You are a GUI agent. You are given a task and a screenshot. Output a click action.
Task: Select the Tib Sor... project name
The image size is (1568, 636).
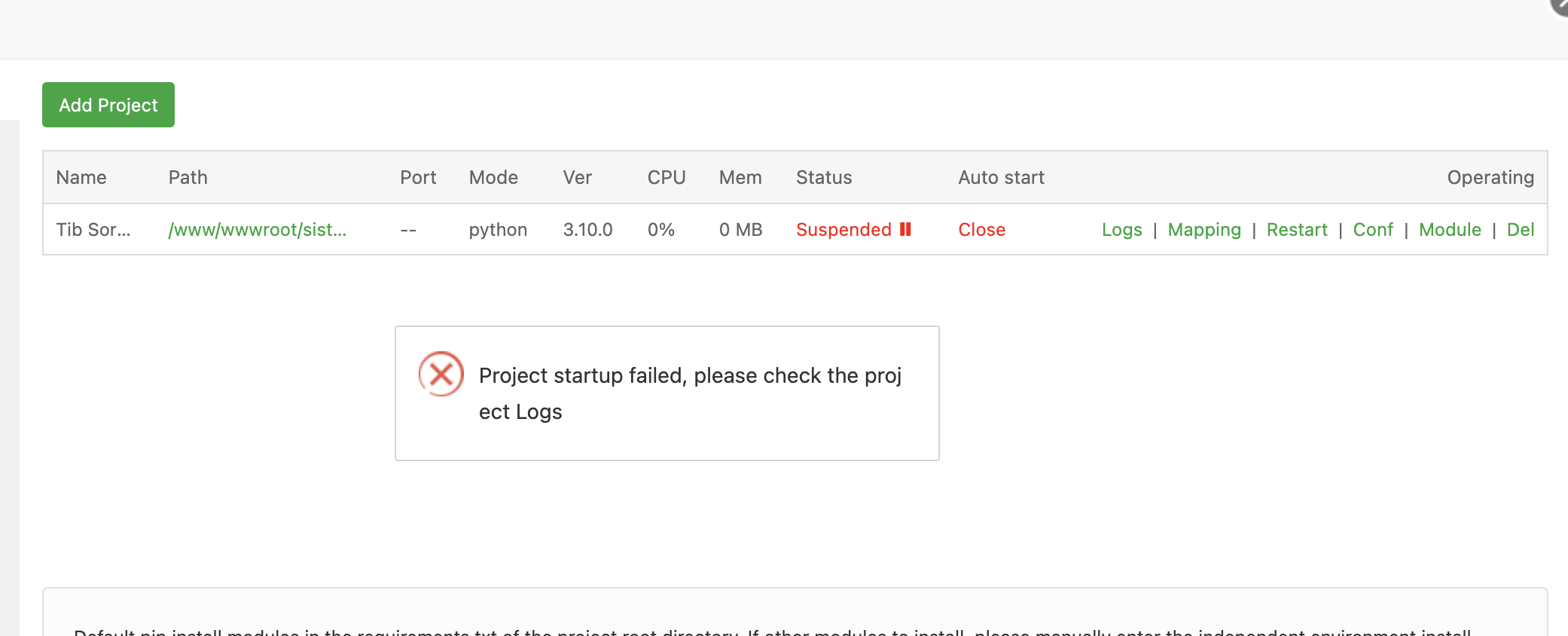coord(93,230)
